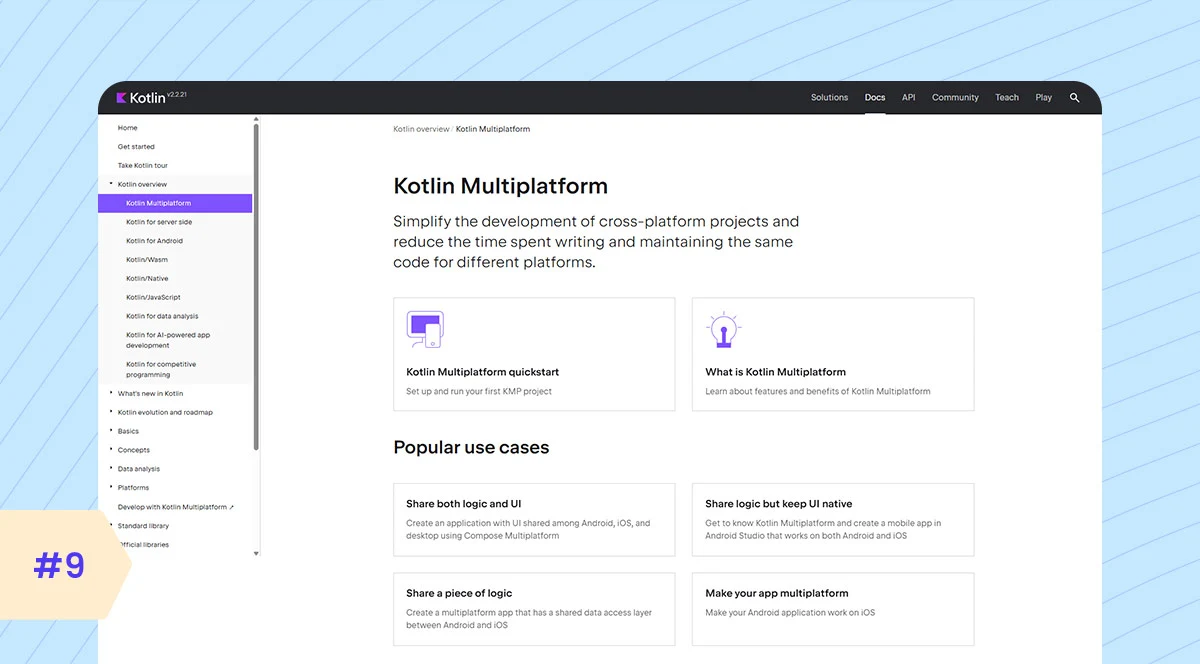The width and height of the screenshot is (1200, 664).
Task: Open the Community menu
Action: [955, 97]
